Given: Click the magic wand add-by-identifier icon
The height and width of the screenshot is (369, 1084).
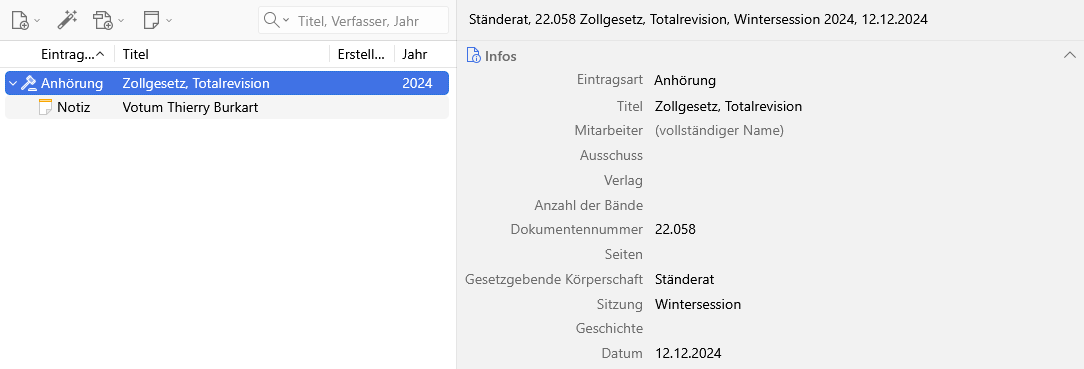Looking at the screenshot, I should (67, 20).
